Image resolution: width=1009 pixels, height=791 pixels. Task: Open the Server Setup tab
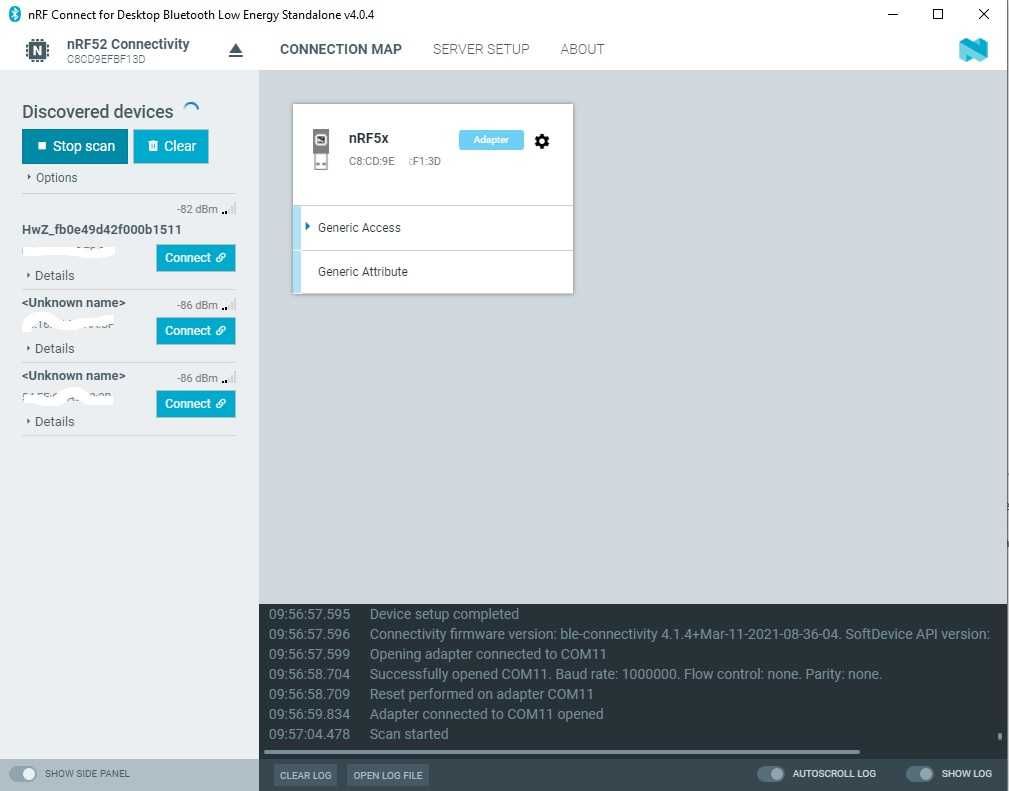pos(481,50)
